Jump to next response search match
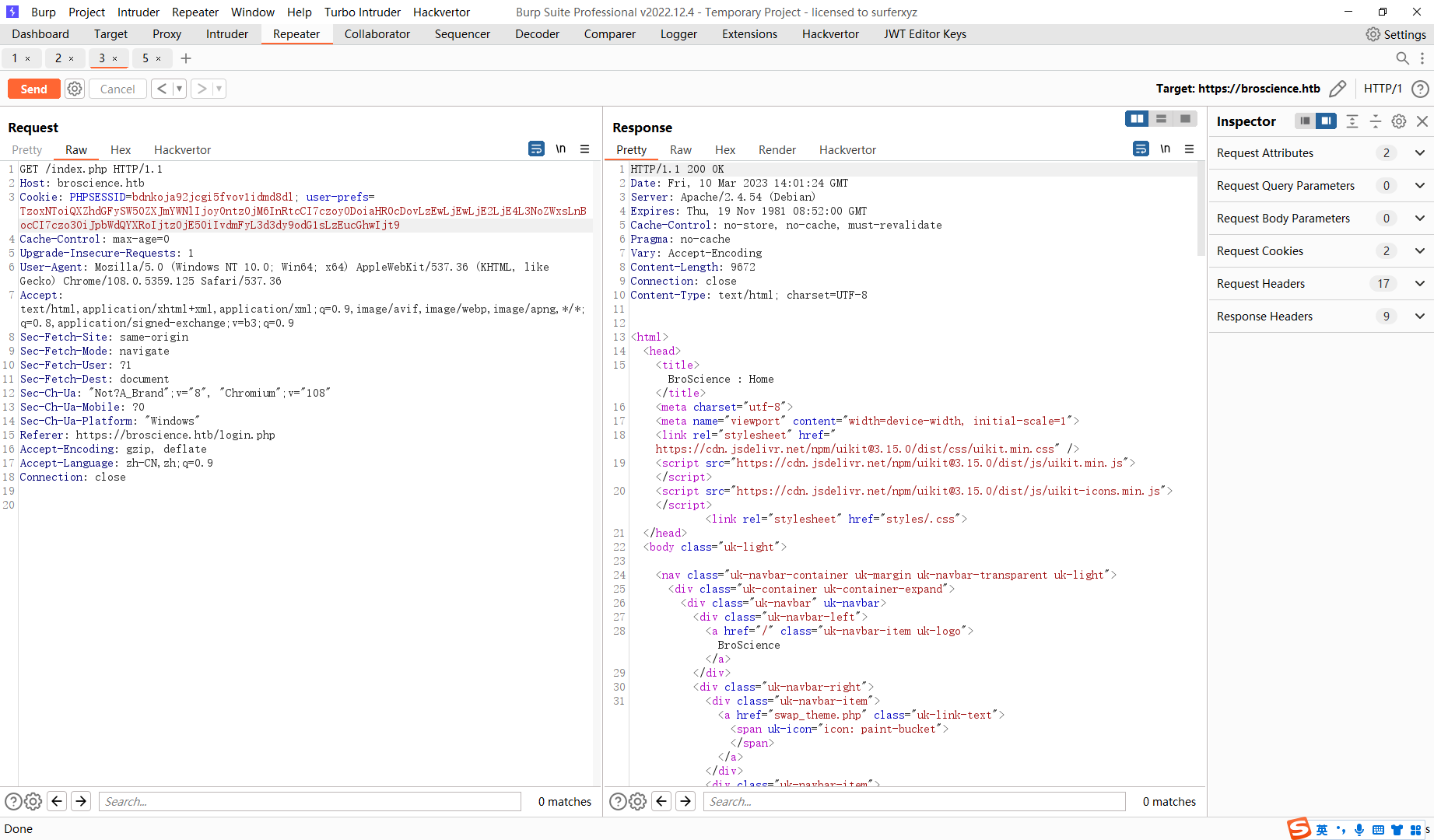The image size is (1434, 840). [x=685, y=801]
